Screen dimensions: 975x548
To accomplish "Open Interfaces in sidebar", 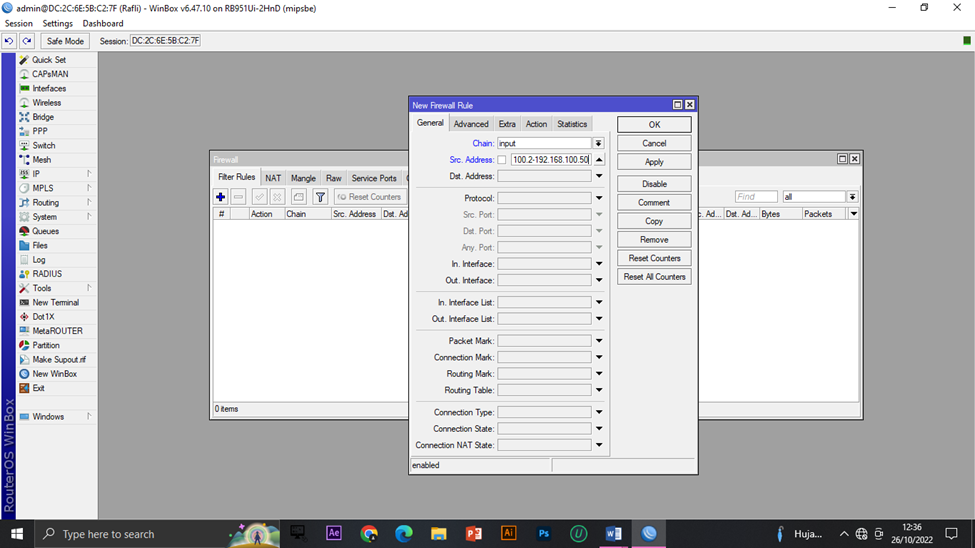I will 49,88.
